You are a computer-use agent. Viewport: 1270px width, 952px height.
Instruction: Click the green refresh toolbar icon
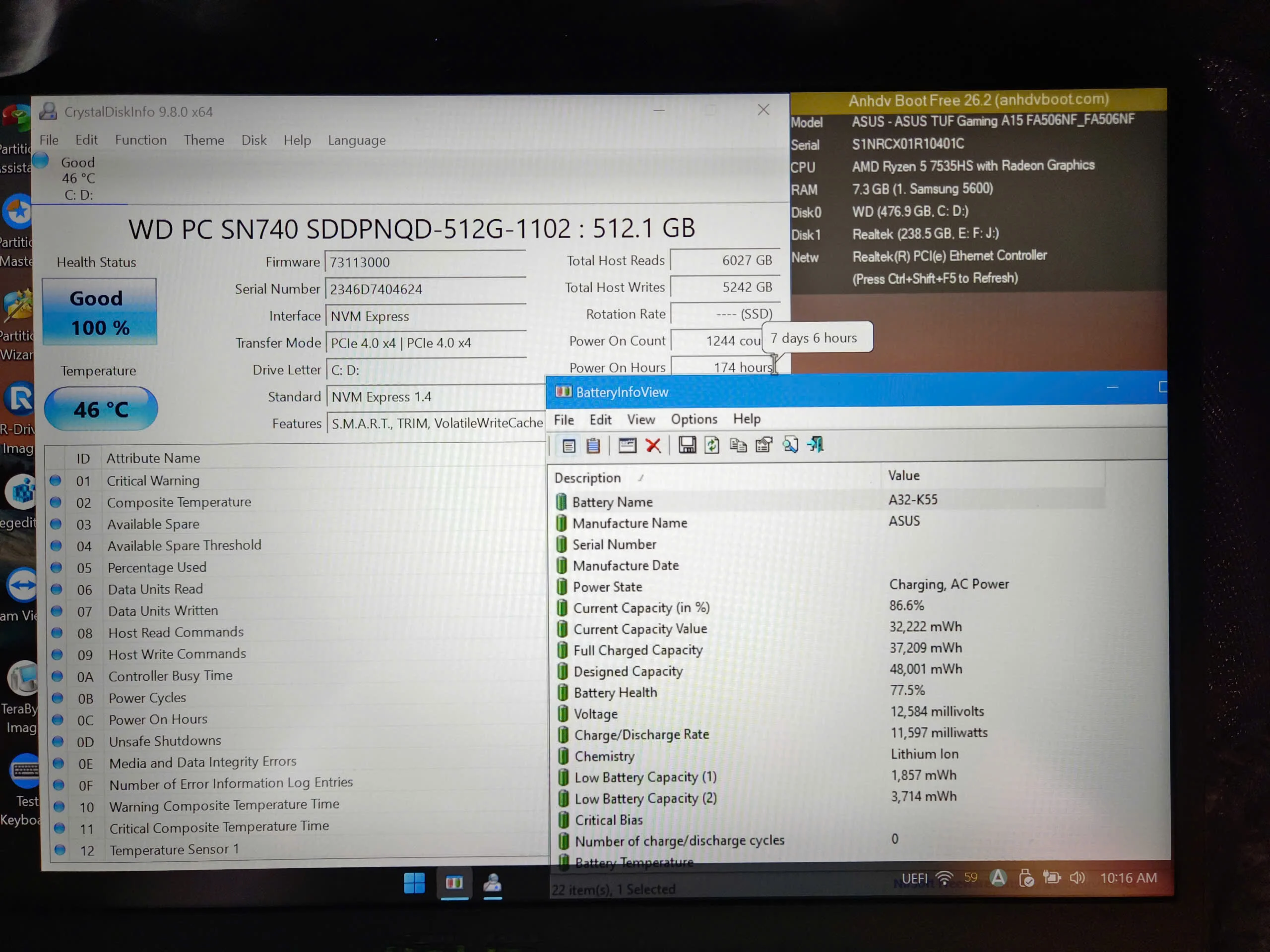pos(712,445)
